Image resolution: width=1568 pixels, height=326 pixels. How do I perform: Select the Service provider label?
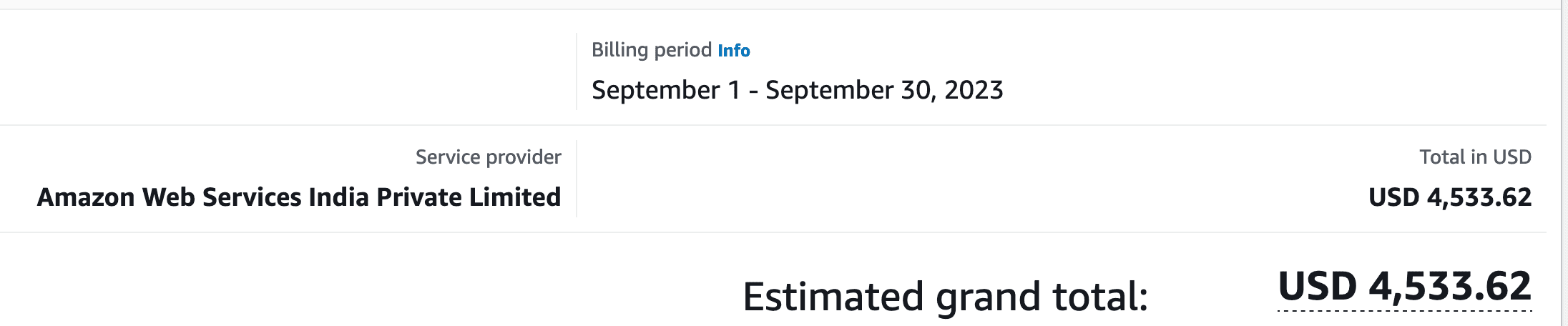[489, 157]
